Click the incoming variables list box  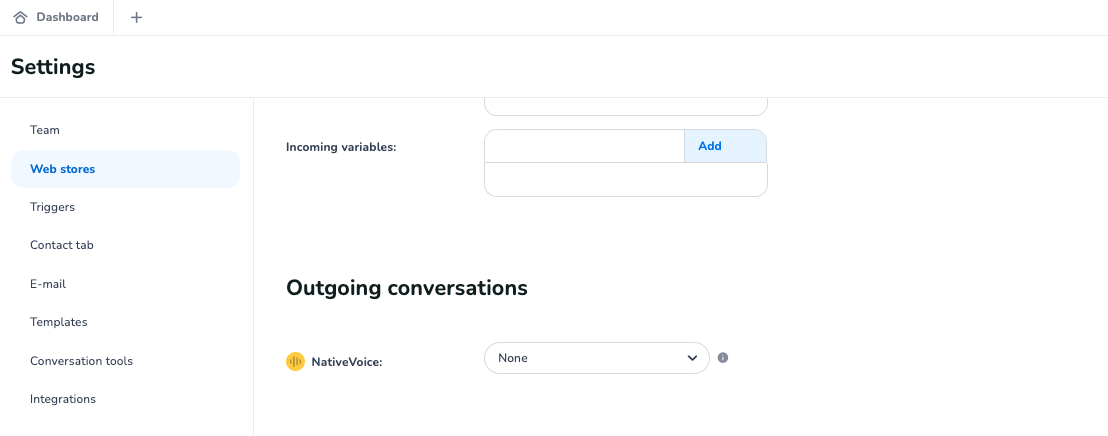pos(625,180)
